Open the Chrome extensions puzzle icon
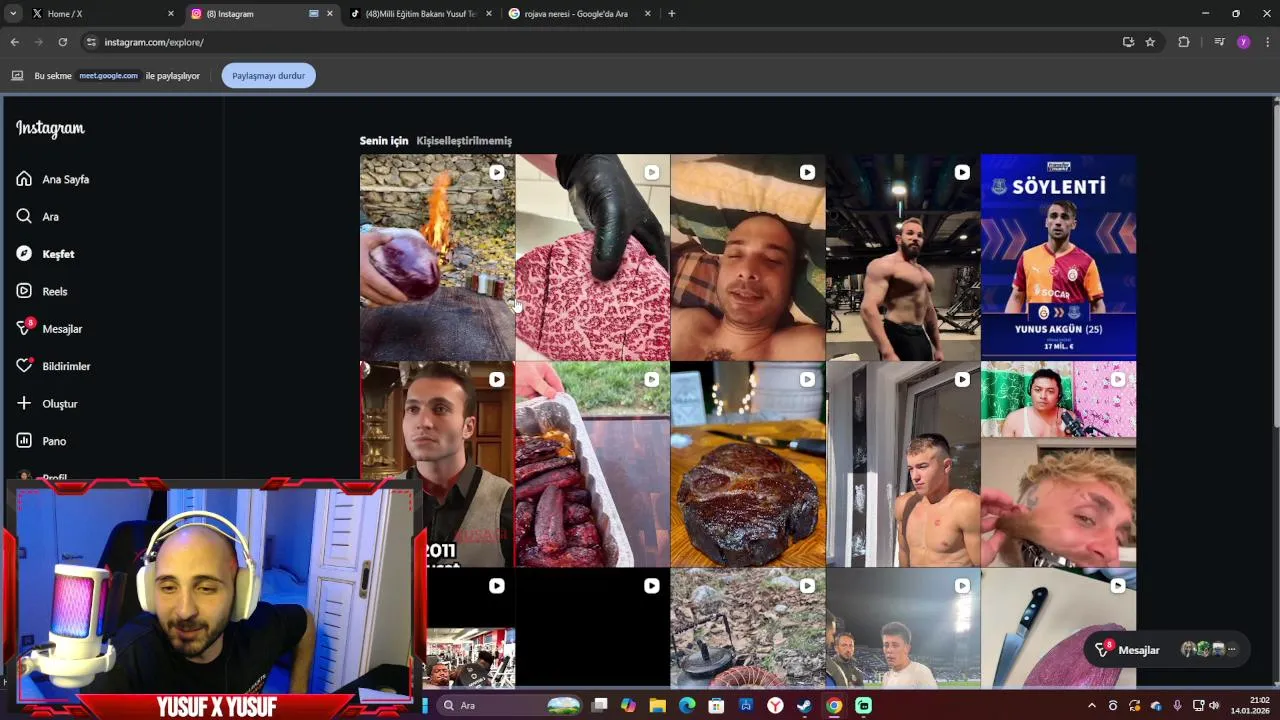1280x720 pixels. coord(1184,42)
